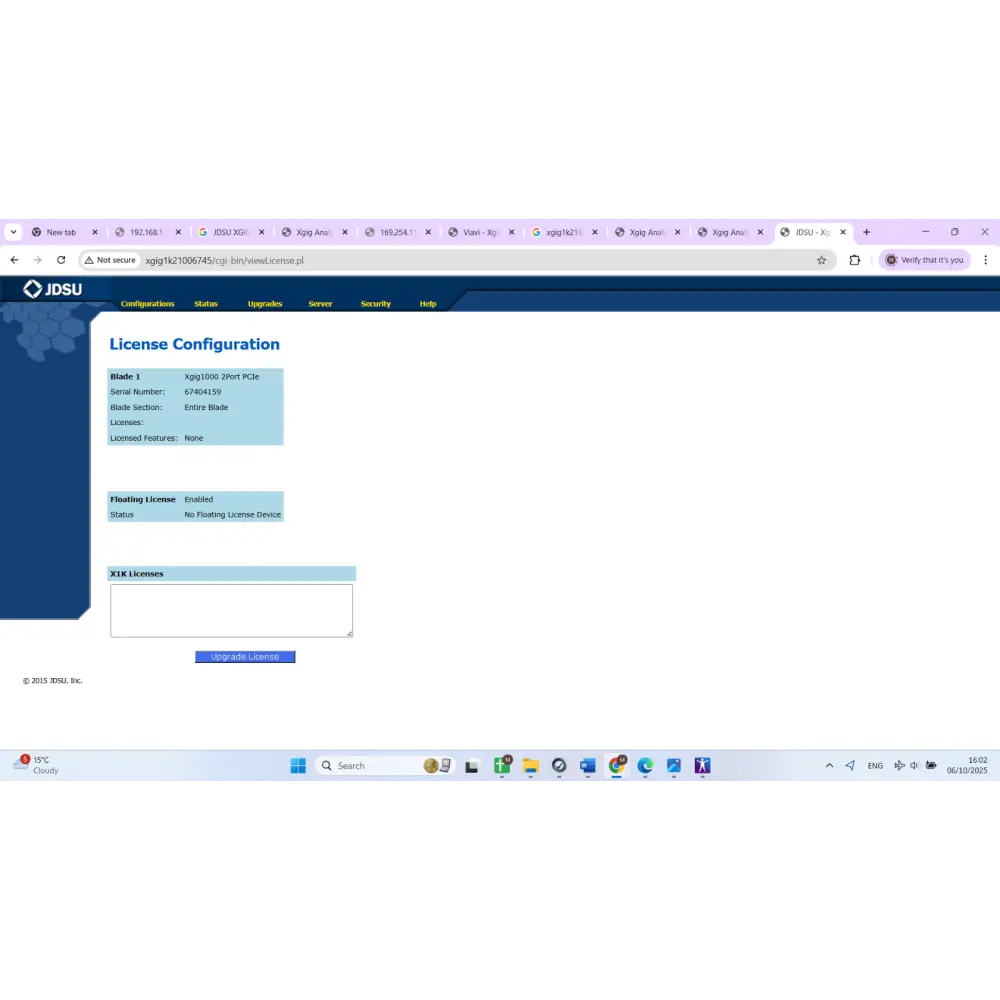Open the round clock-like taskbar app
The image size is (1000, 1000).
pyautogui.click(x=559, y=766)
